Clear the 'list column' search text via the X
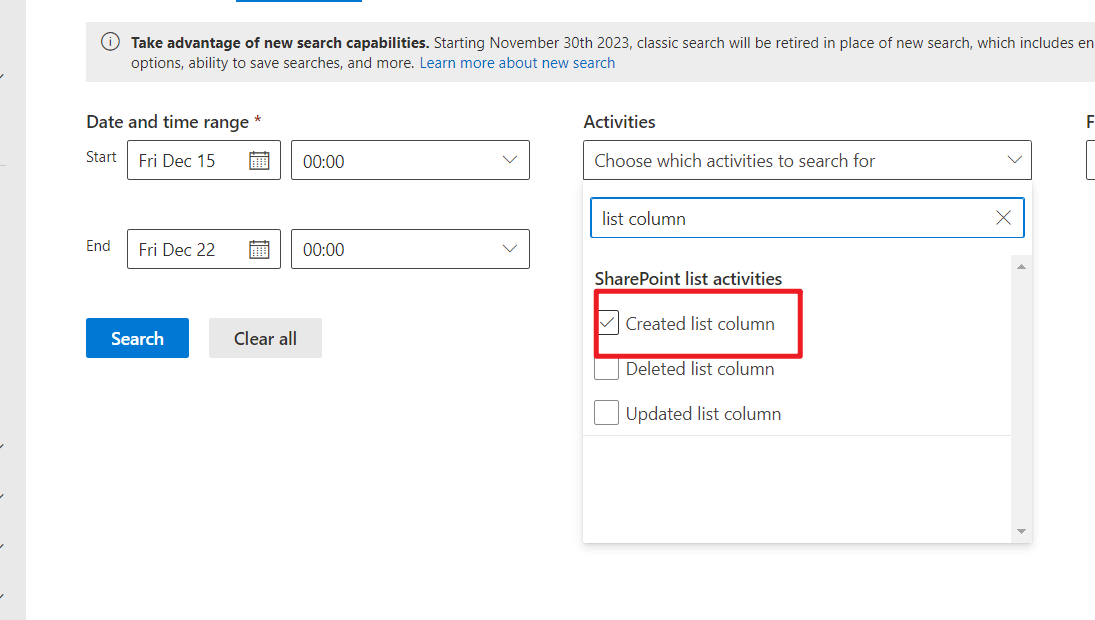The height and width of the screenshot is (620, 1095). click(1003, 217)
